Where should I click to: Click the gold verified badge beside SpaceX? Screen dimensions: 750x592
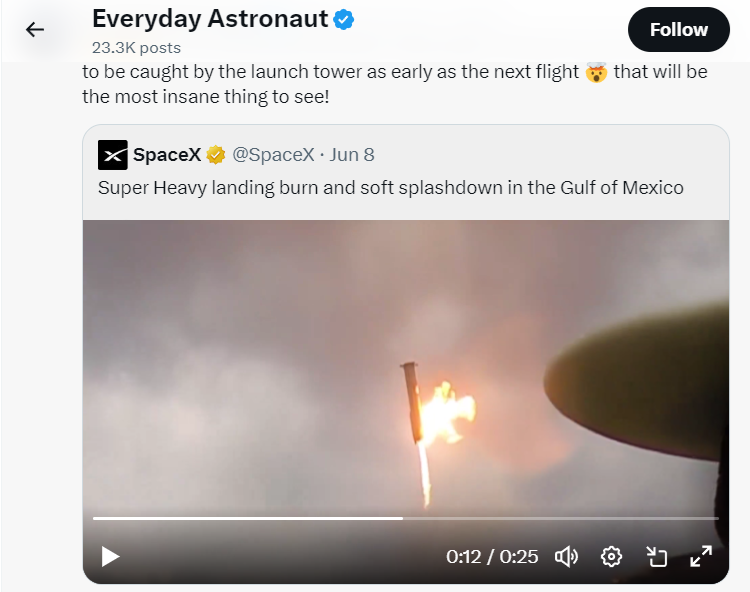point(216,155)
